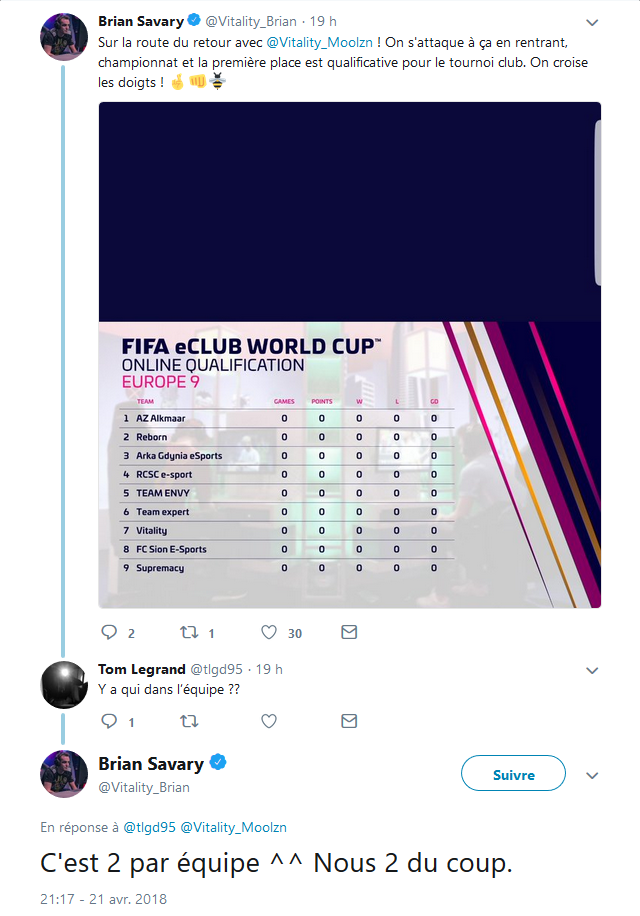This screenshot has height=916, width=640.
Task: Open replies on Brian Savary's tweet
Action: pyautogui.click(x=110, y=632)
